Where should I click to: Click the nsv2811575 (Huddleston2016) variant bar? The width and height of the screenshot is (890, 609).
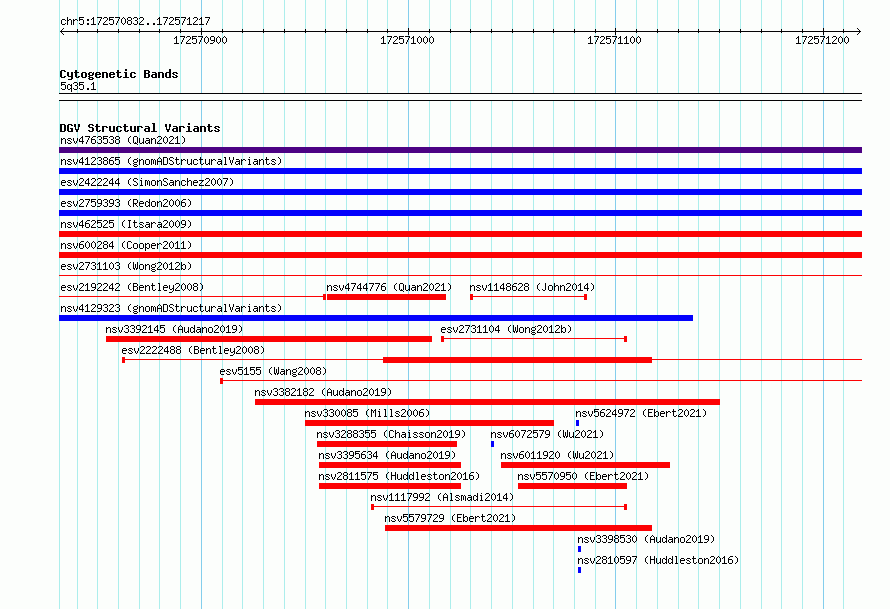click(x=390, y=486)
